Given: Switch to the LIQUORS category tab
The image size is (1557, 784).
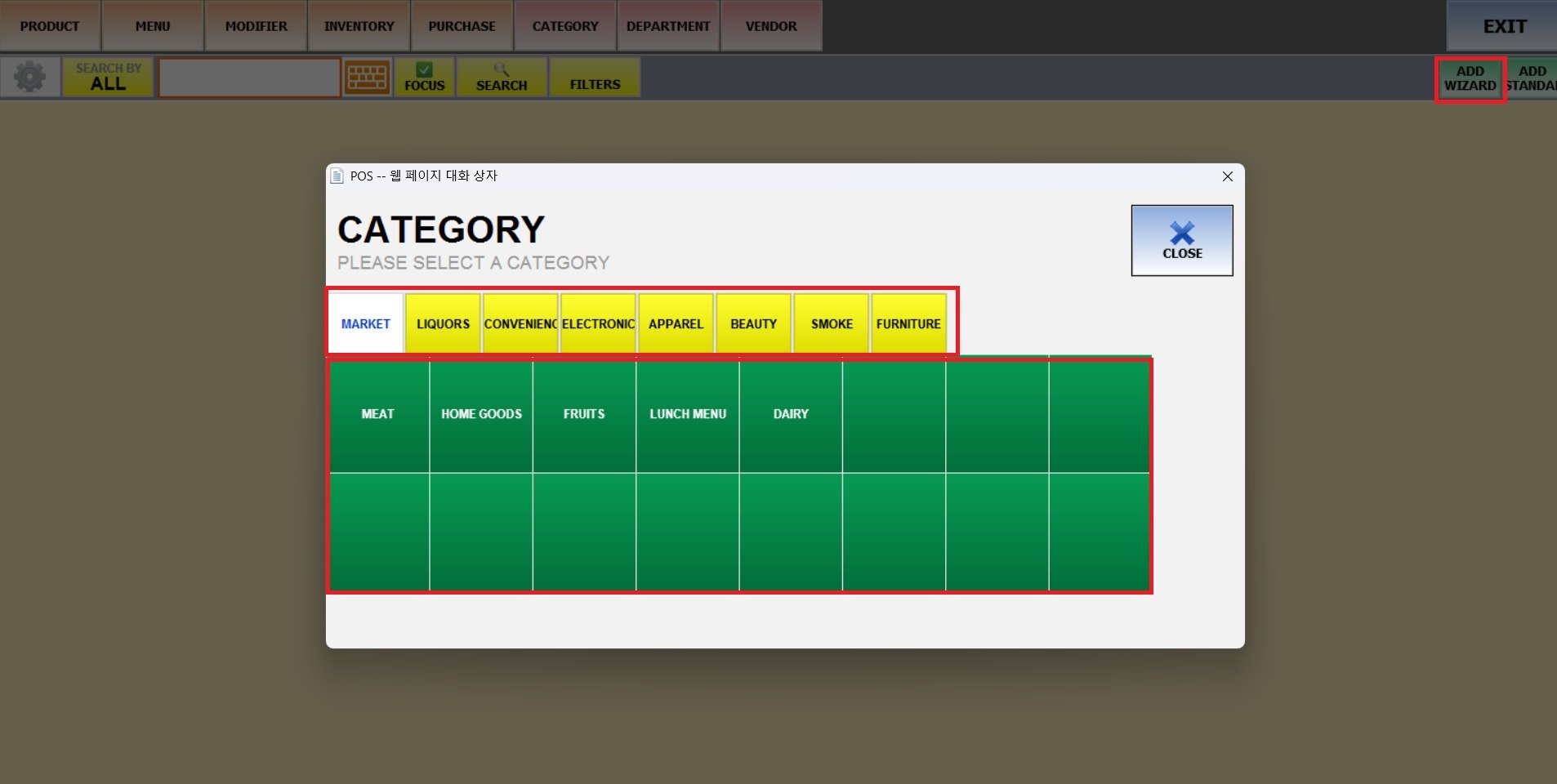Looking at the screenshot, I should pos(443,324).
